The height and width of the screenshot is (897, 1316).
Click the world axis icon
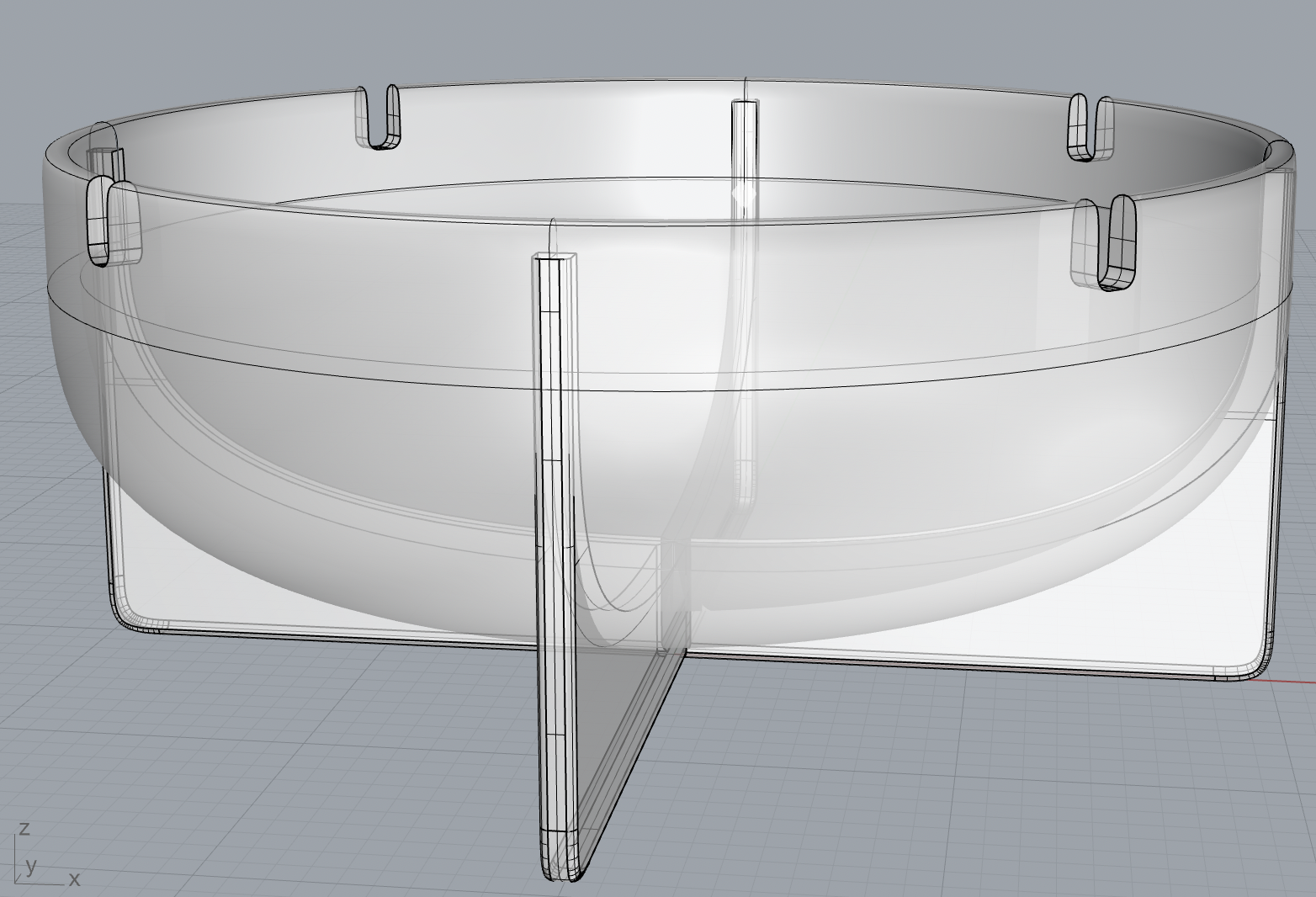pyautogui.click(x=47, y=852)
